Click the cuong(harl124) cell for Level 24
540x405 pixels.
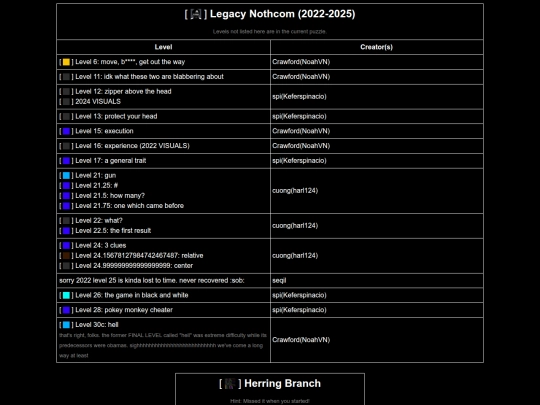[x=377, y=256]
